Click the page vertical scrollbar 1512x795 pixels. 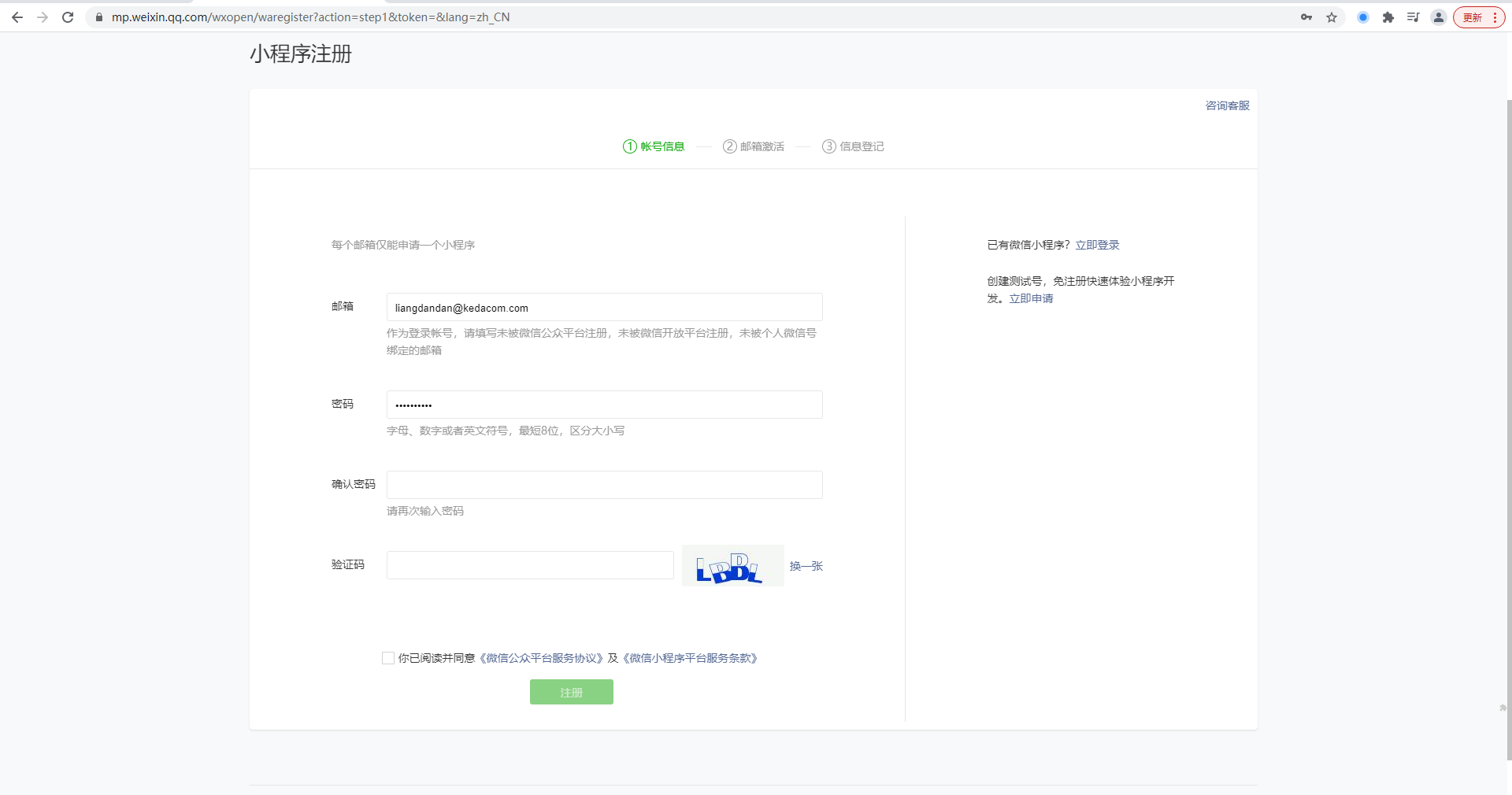[1509, 429]
